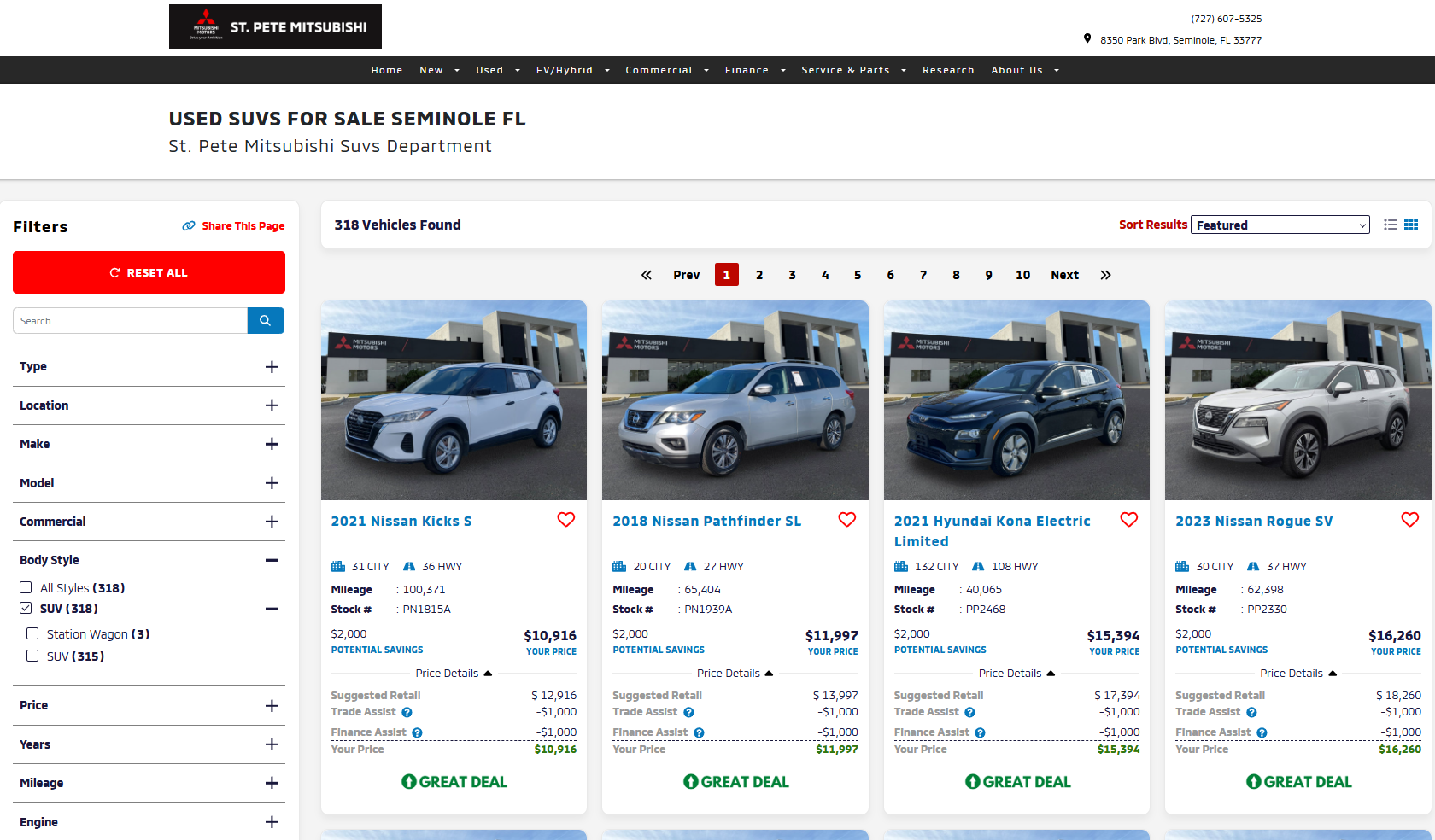Image resolution: width=1435 pixels, height=840 pixels.
Task: Open Trade Assist help icon on Kona Electric card
Action: tap(970, 713)
